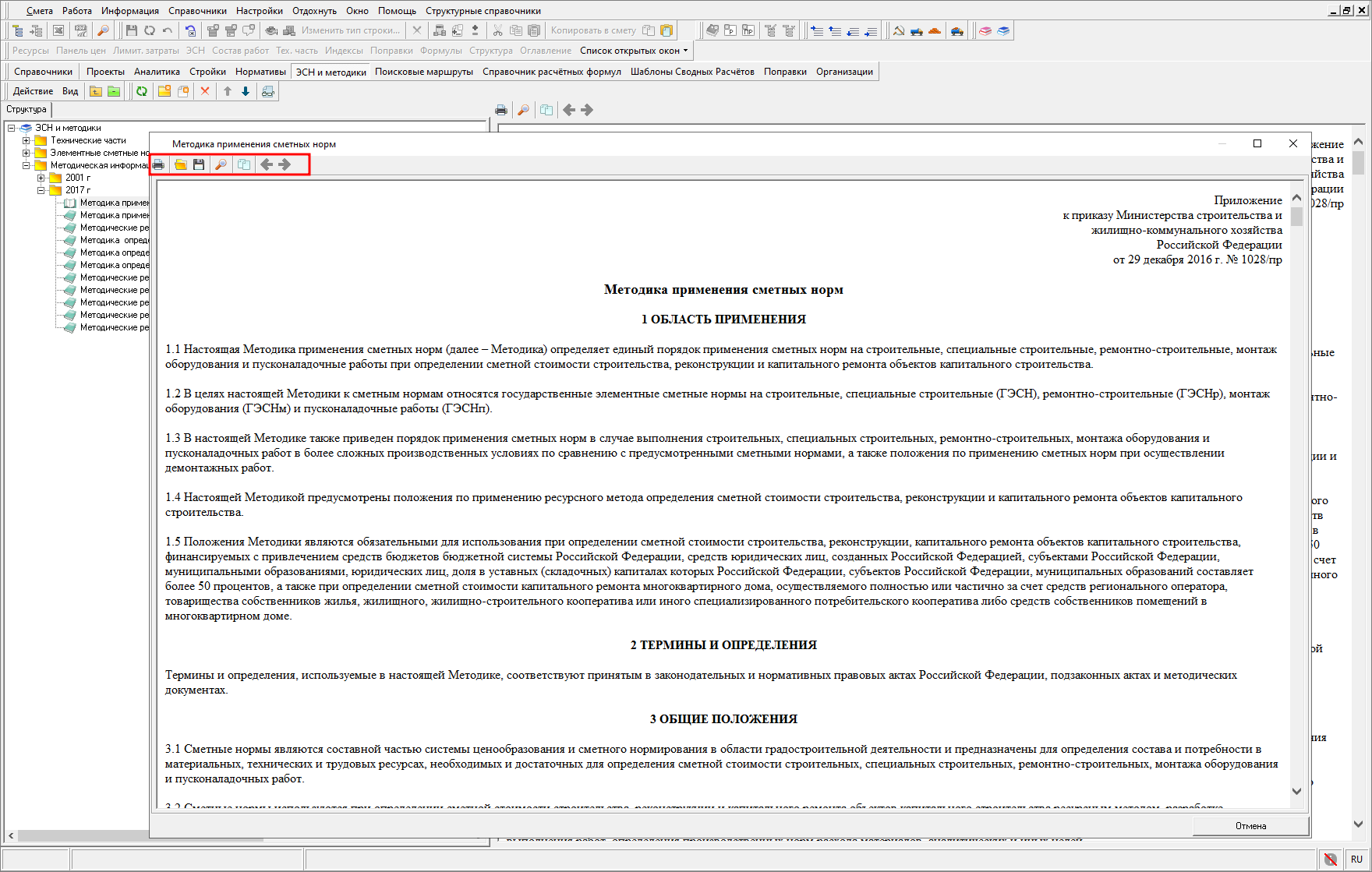Screen dimensions: 1372x872
Task: Expand the Технические части tree node
Action: coord(27,140)
